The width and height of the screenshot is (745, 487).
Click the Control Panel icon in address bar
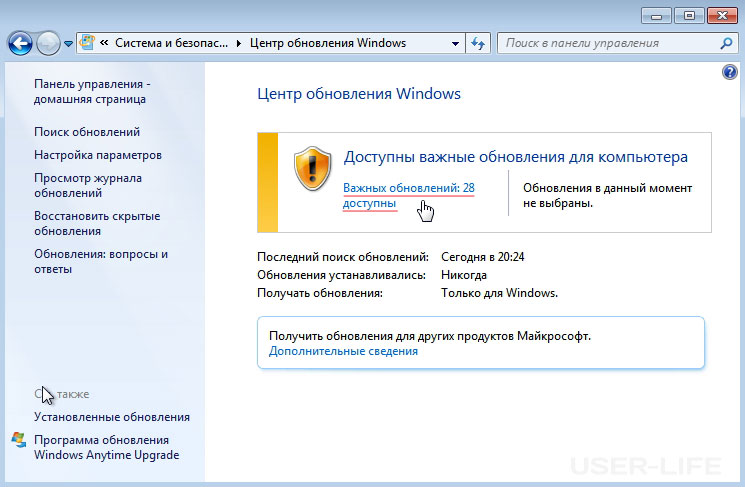click(87, 43)
